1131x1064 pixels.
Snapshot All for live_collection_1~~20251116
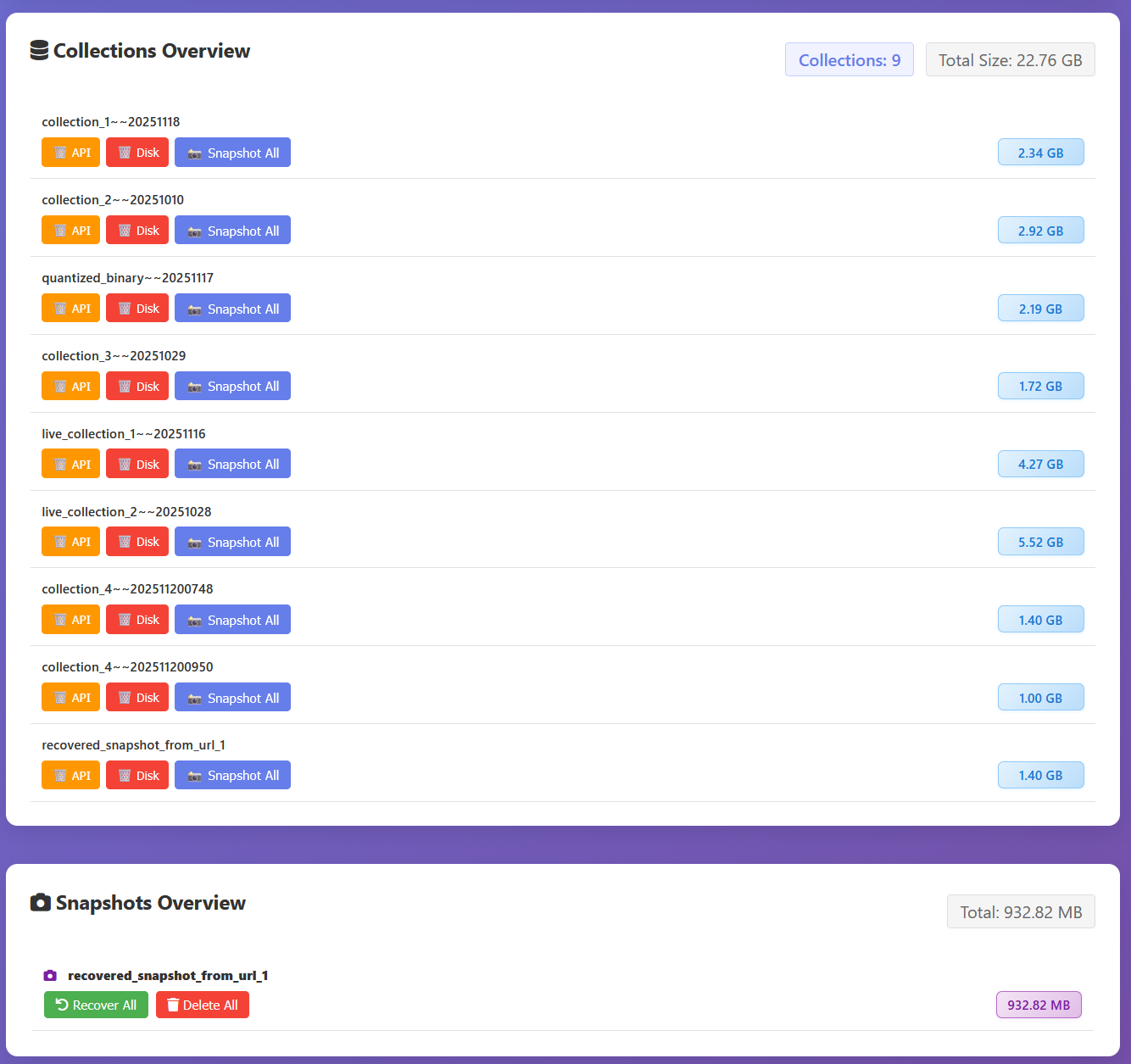[x=232, y=464]
